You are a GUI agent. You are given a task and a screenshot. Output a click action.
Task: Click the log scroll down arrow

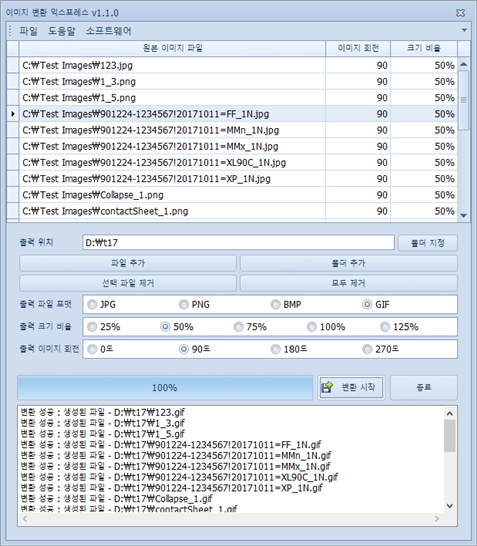pos(449,506)
